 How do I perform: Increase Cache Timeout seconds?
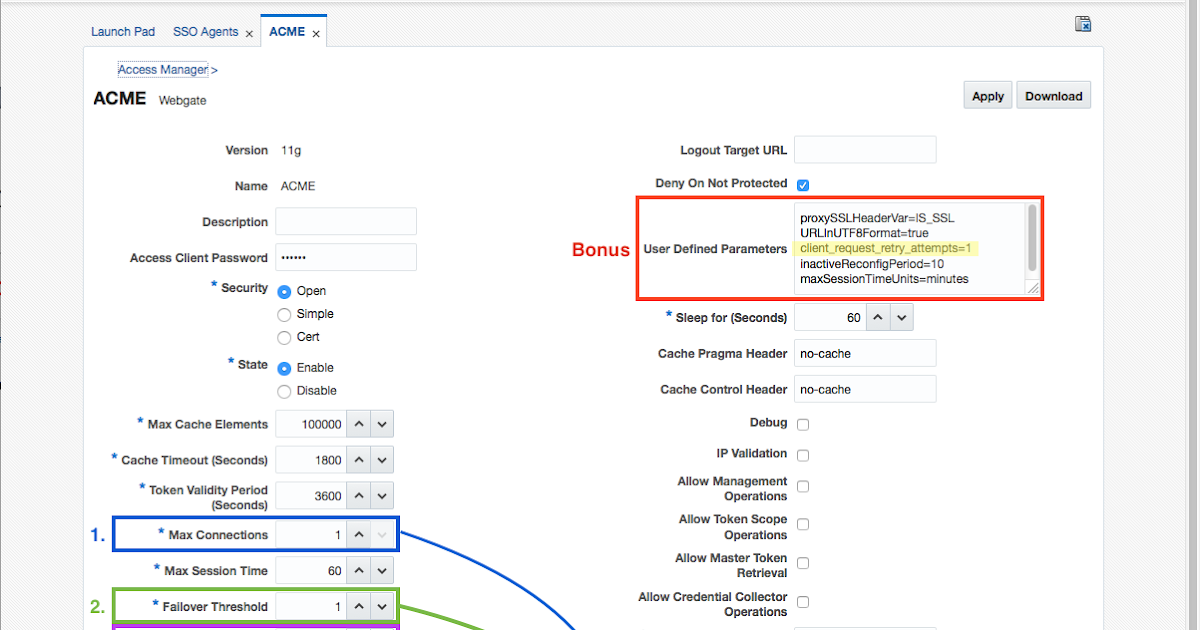tap(358, 460)
